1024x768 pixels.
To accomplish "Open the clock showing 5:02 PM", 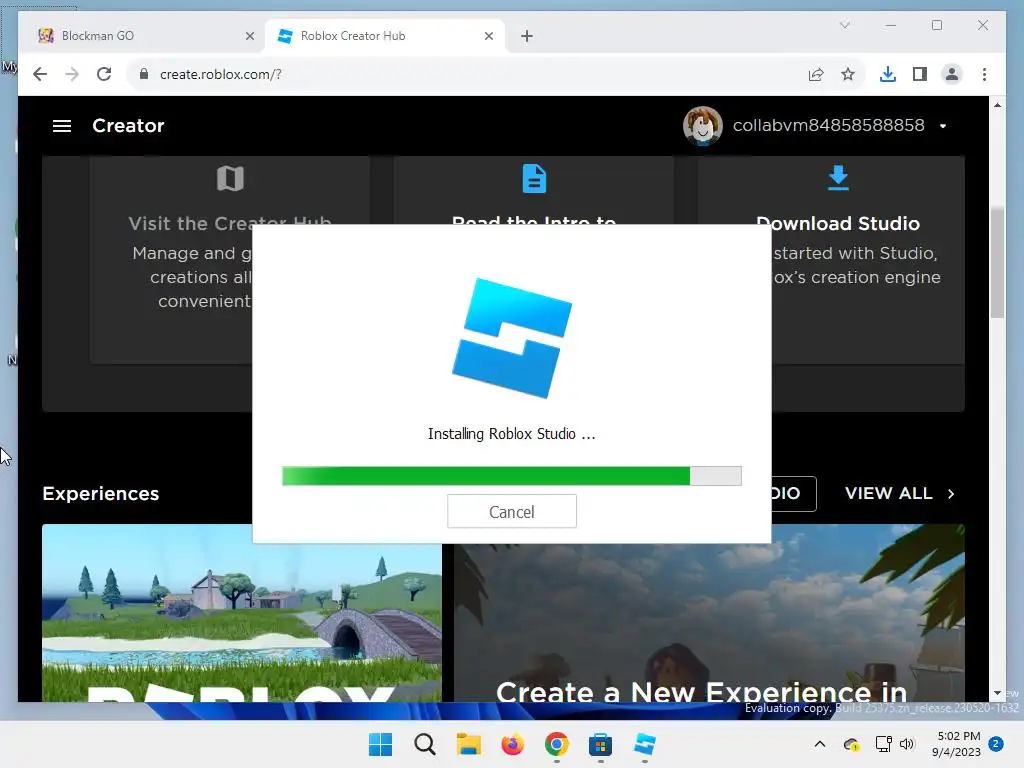I will (956, 744).
